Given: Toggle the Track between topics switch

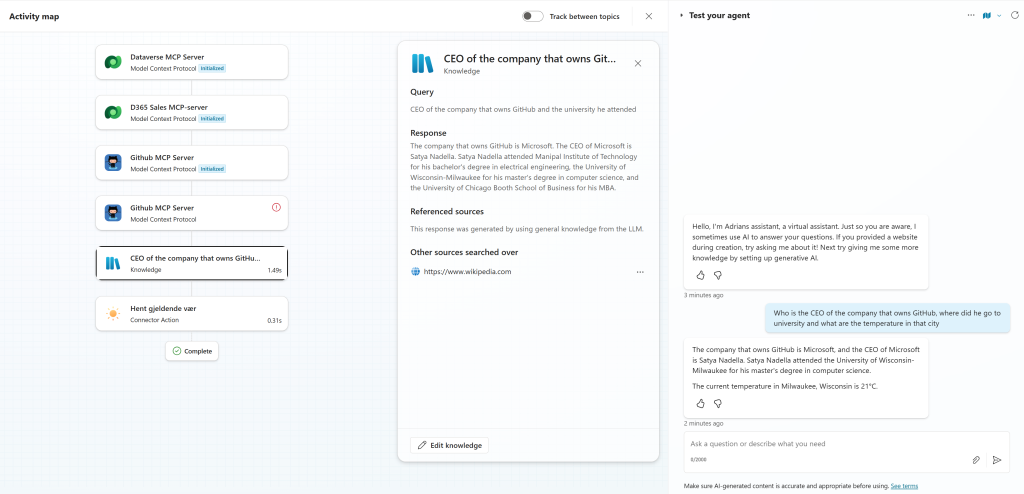Looking at the screenshot, I should point(533,16).
